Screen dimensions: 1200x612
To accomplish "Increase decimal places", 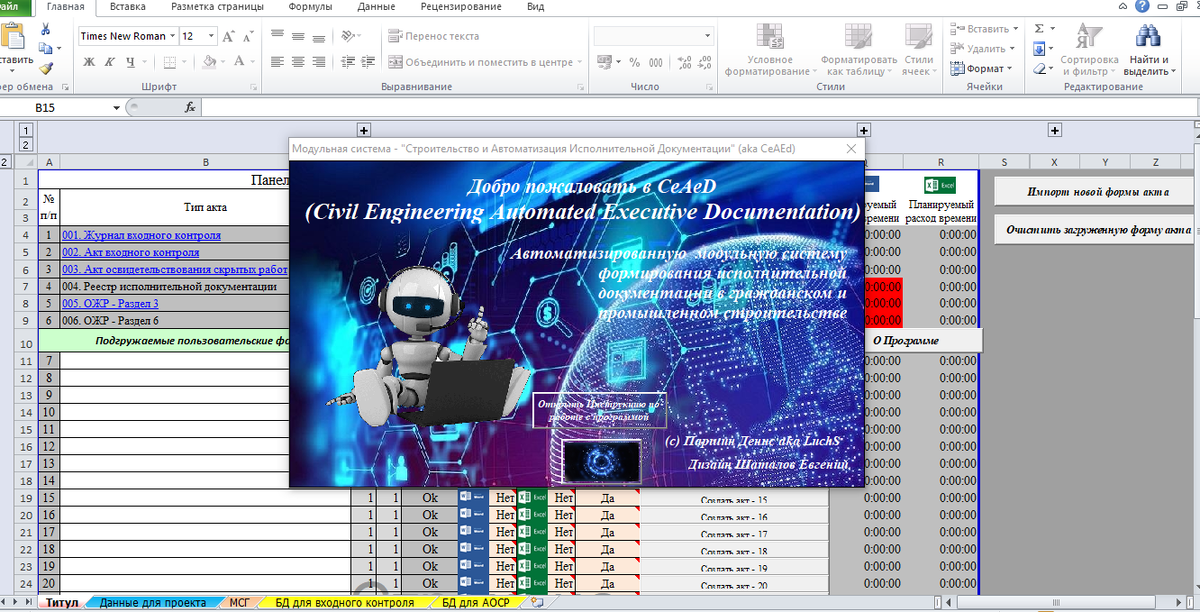I will (x=685, y=62).
